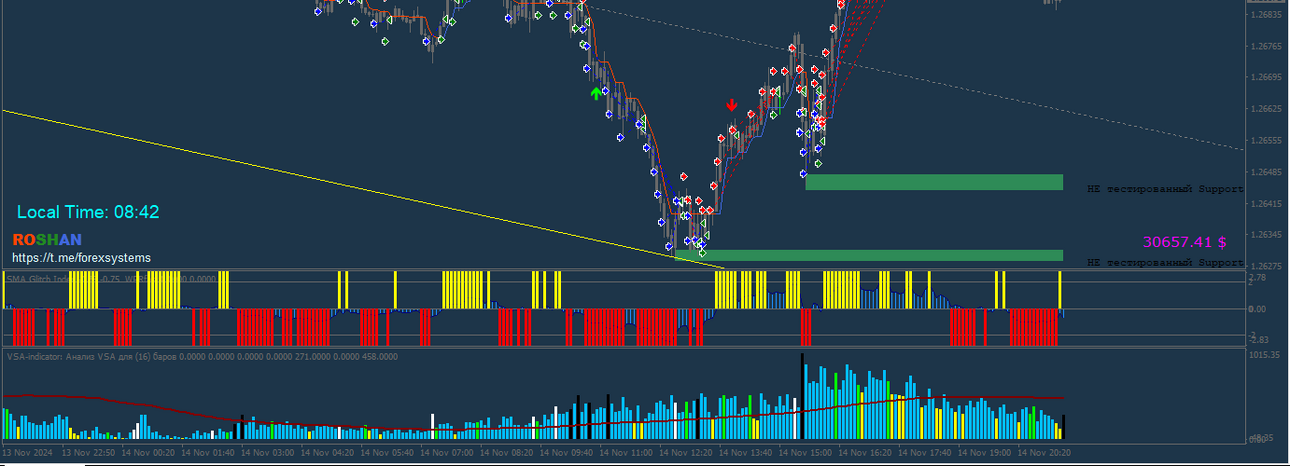Click price level 1.26485 on the axis
1290x466 pixels.
[x=1266, y=172]
